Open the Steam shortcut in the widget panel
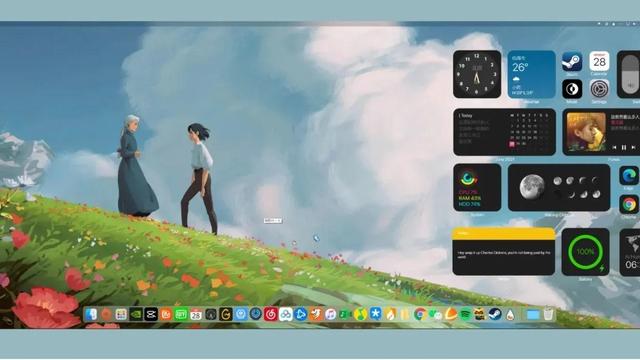This screenshot has height=360, width=640. click(x=572, y=62)
